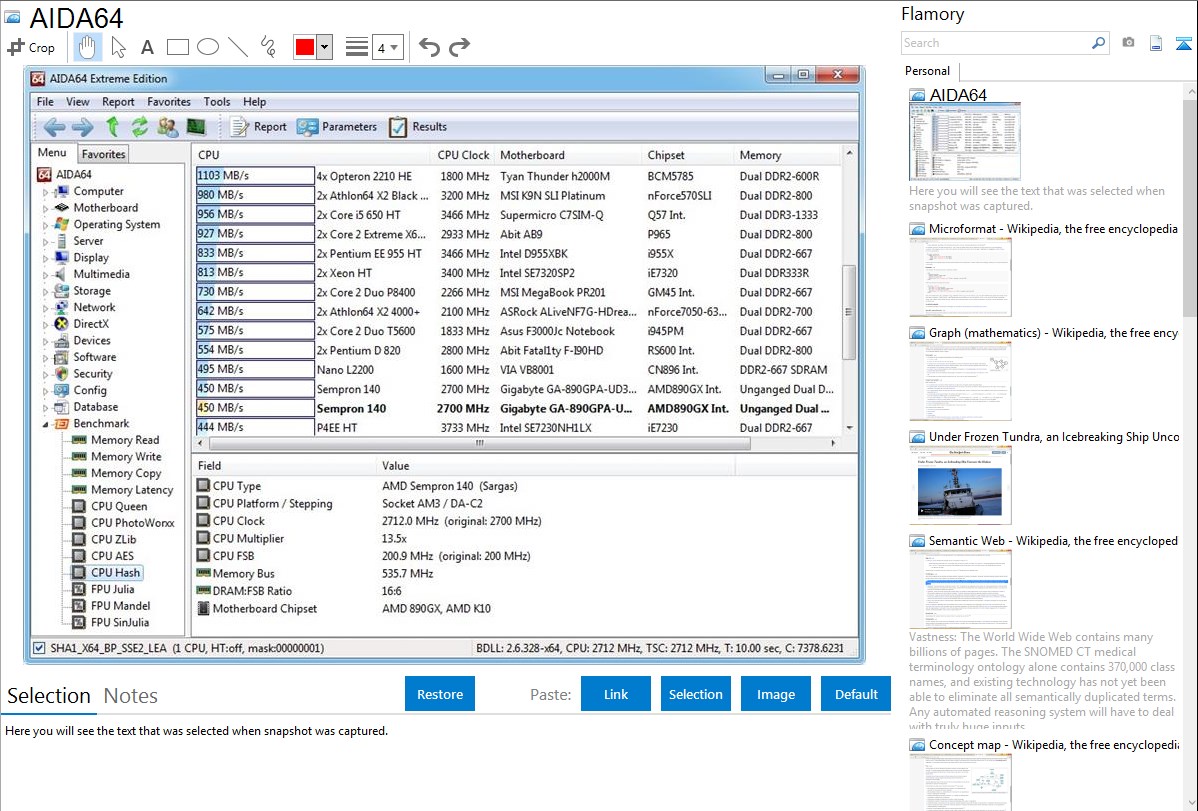Select the Personal tab in Flamory

click(x=928, y=71)
